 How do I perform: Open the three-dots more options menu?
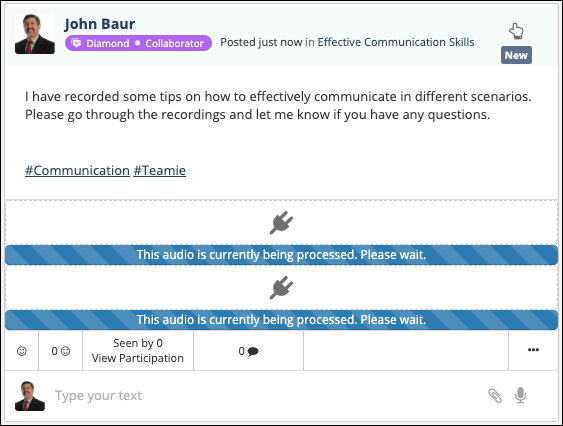click(533, 350)
